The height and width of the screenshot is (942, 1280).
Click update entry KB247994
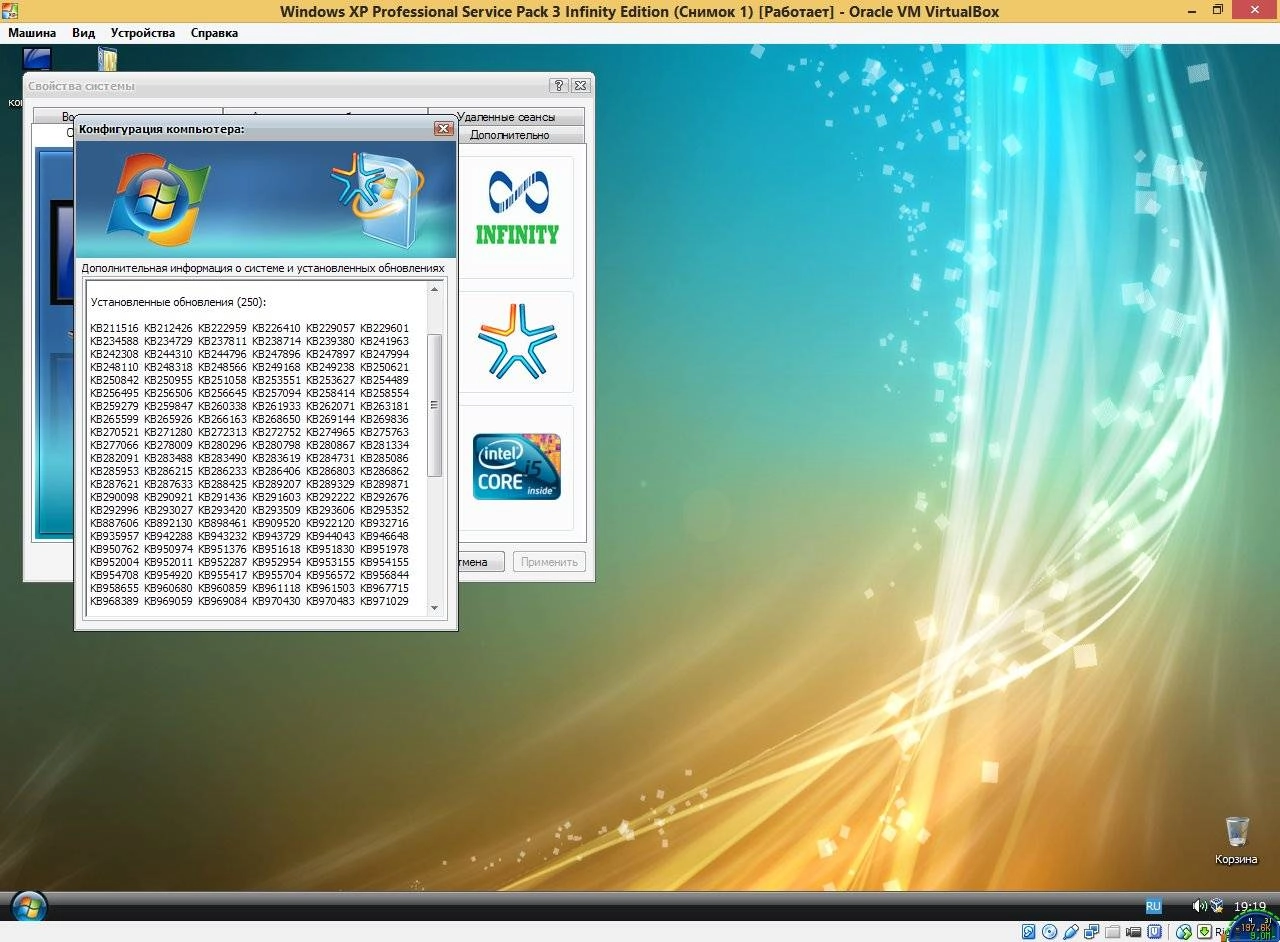tap(384, 354)
